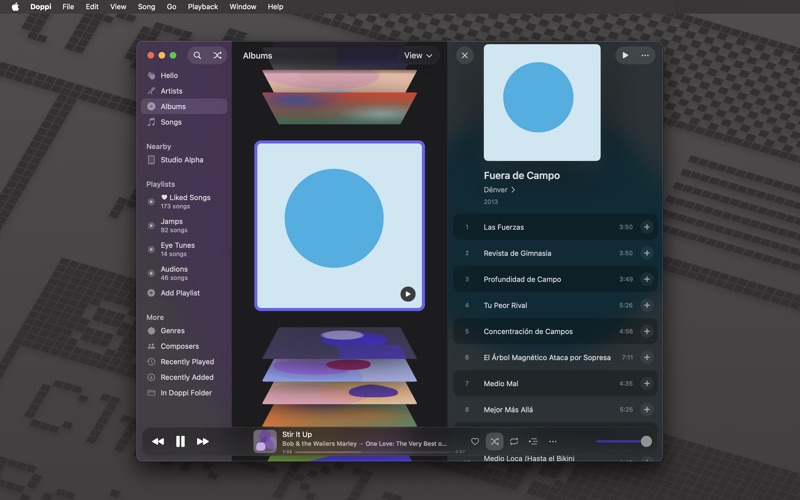
Task: Open Songs in the sidebar
Action: 184,122
